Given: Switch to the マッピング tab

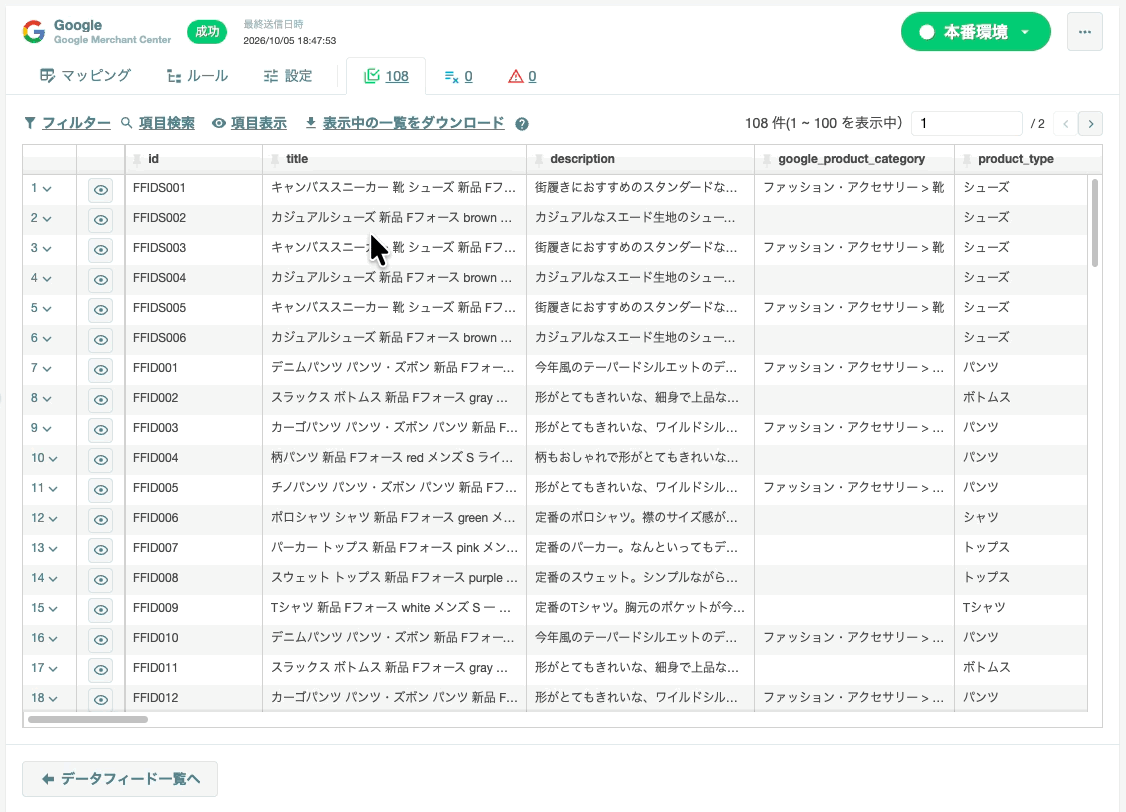Looking at the screenshot, I should pyautogui.click(x=85, y=76).
